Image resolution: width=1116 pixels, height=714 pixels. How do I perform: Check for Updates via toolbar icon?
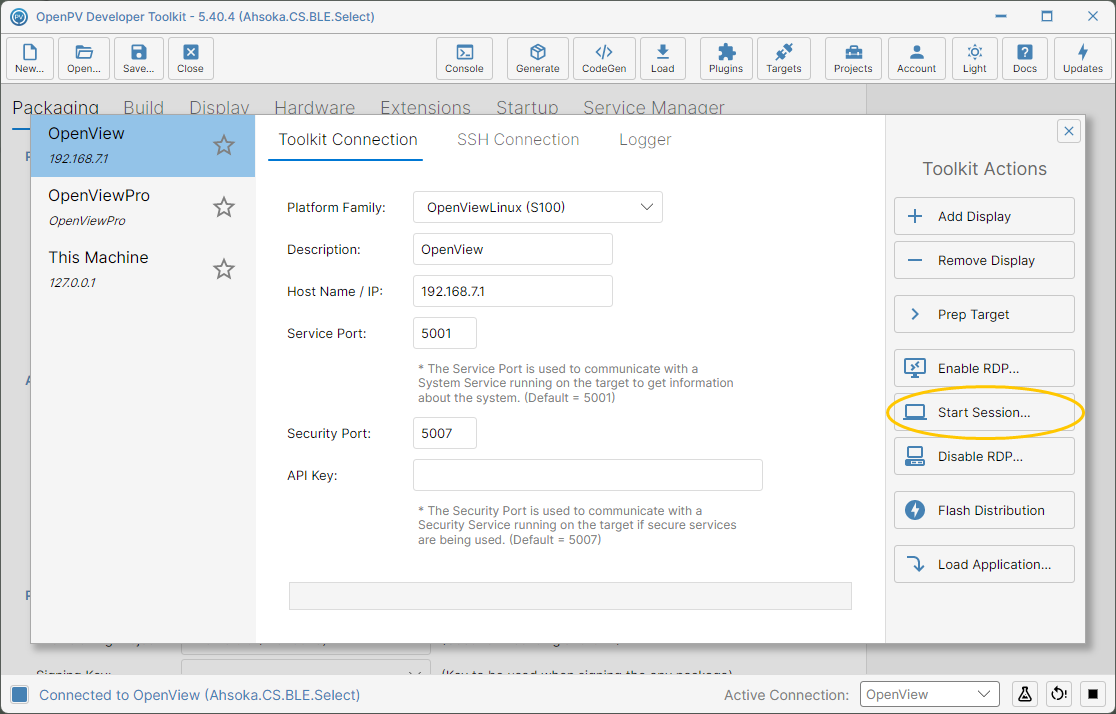[1083, 58]
